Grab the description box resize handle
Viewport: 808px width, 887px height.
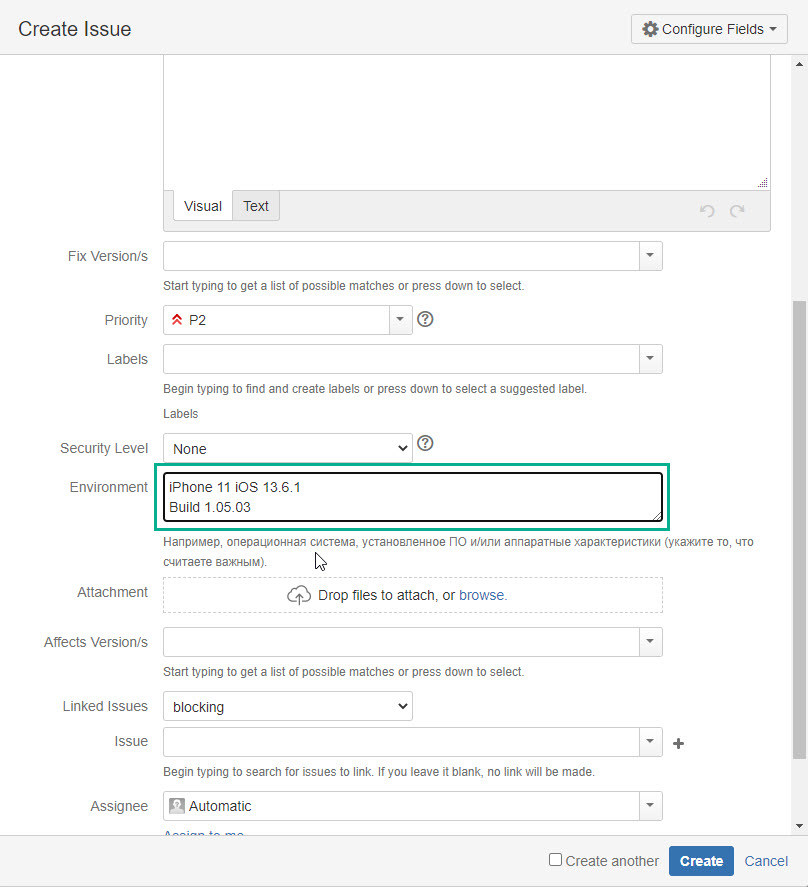coord(763,183)
